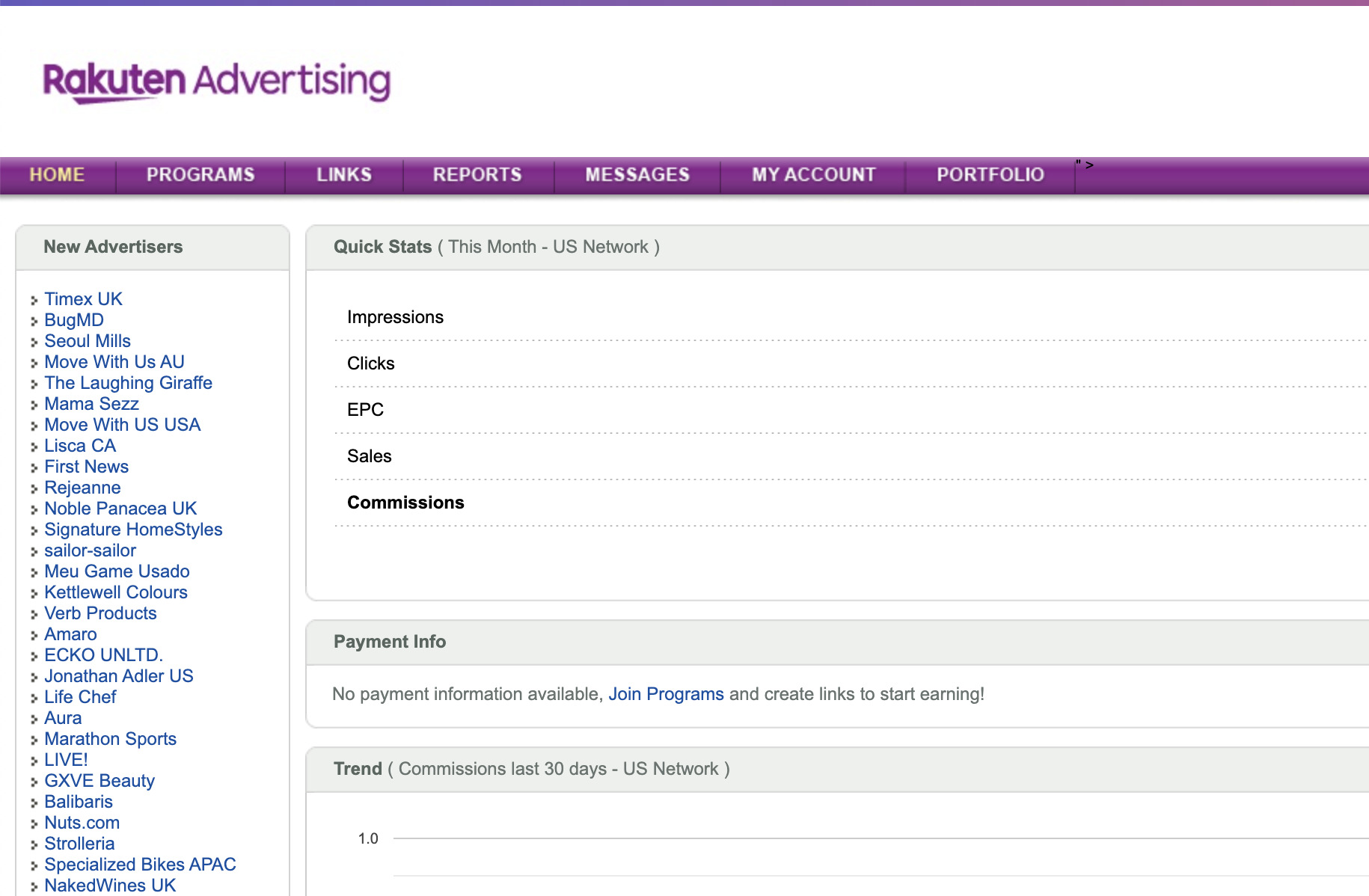Open GXVE Beauty link

pyautogui.click(x=99, y=781)
